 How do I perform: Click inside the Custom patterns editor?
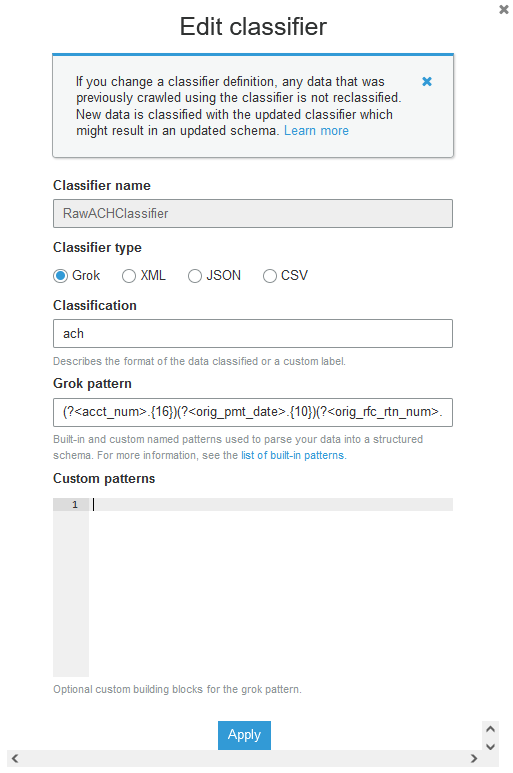click(x=271, y=587)
